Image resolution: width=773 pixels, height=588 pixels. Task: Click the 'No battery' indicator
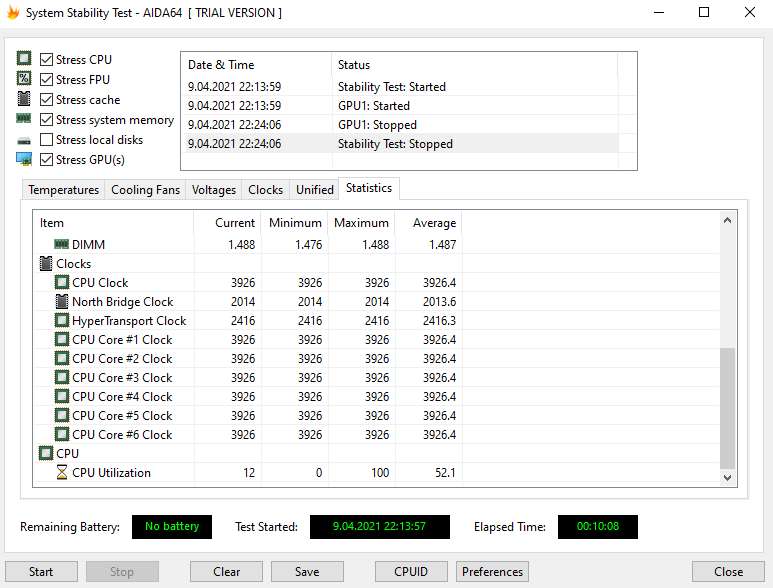coord(172,526)
